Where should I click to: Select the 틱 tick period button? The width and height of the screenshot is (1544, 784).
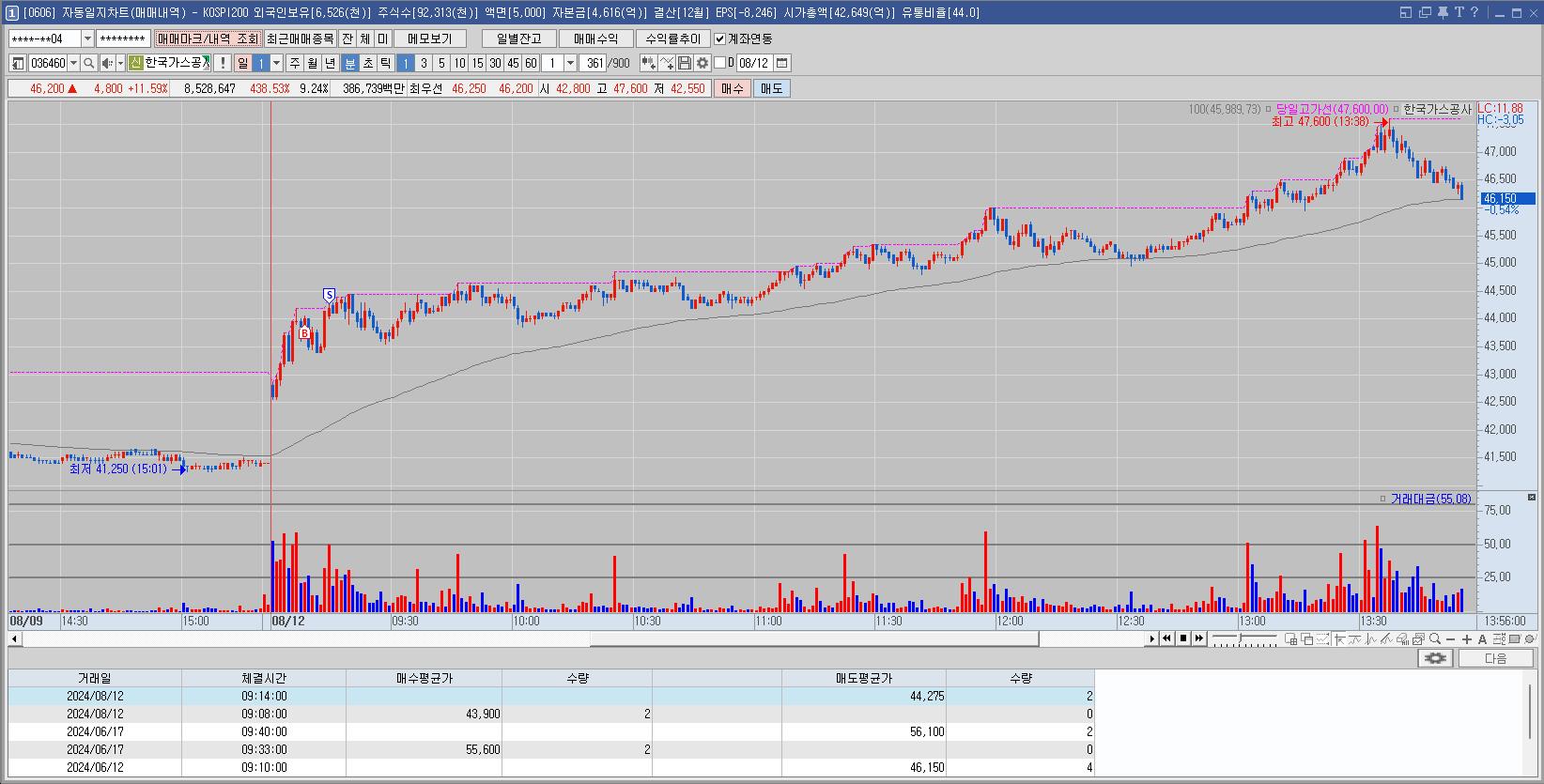(385, 63)
